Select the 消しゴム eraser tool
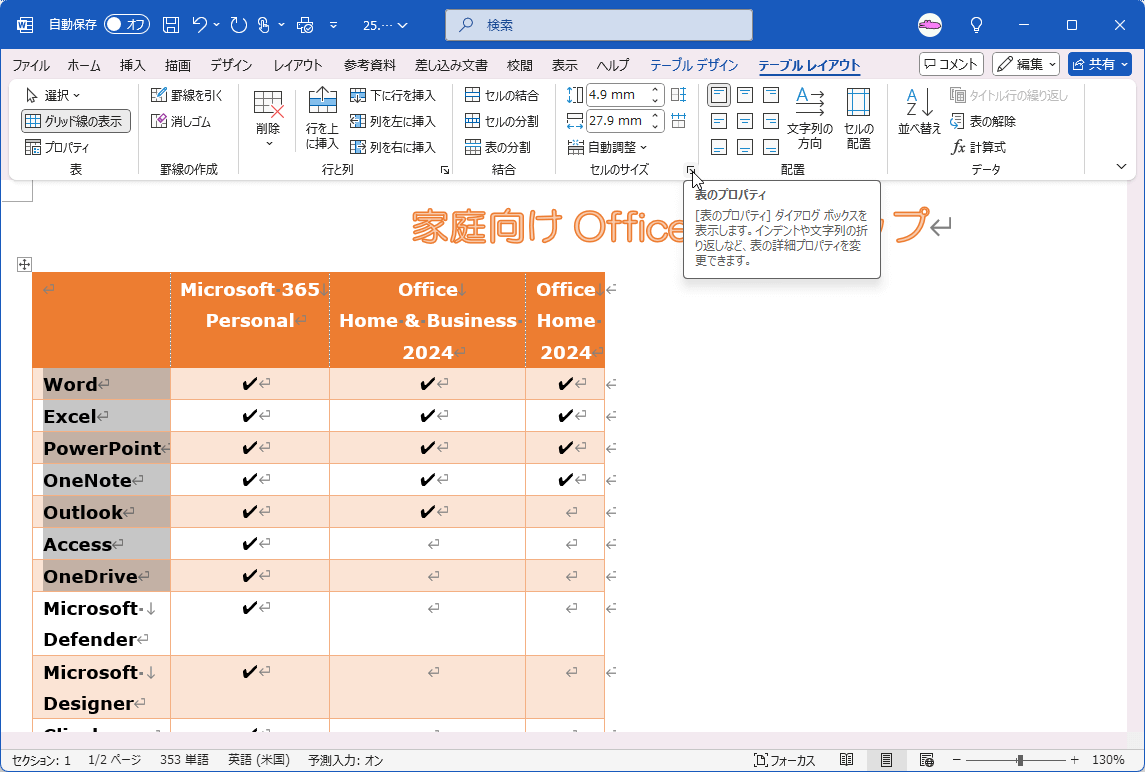The width and height of the screenshot is (1145, 772). click(181, 121)
